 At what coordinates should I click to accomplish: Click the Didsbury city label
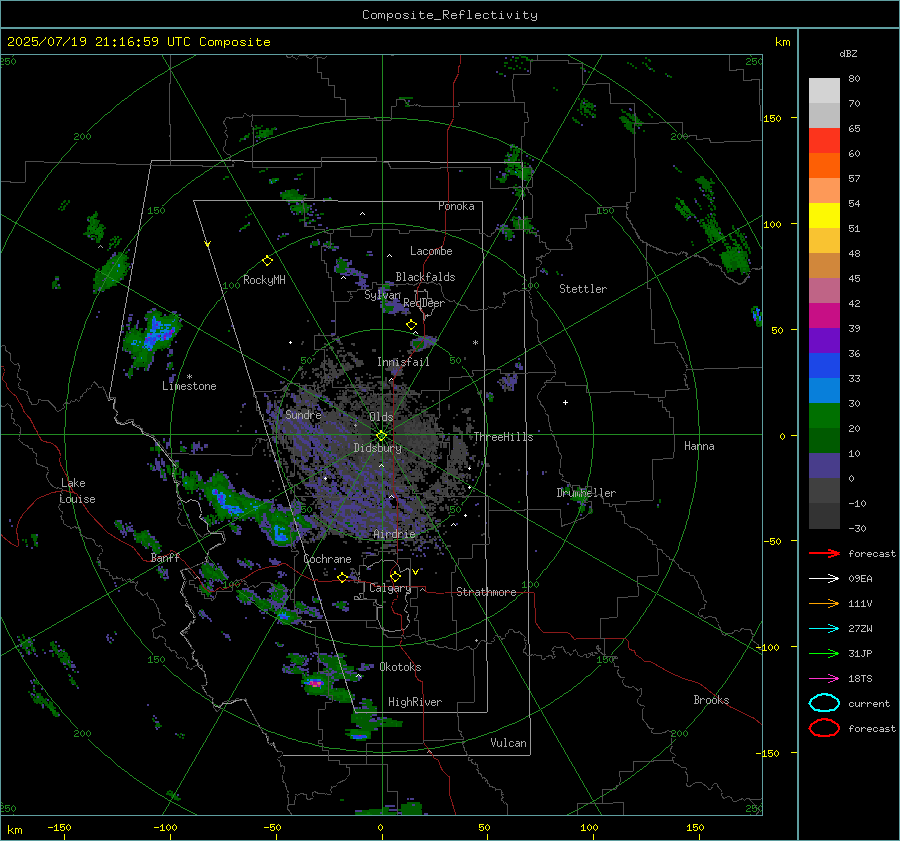pos(378,448)
